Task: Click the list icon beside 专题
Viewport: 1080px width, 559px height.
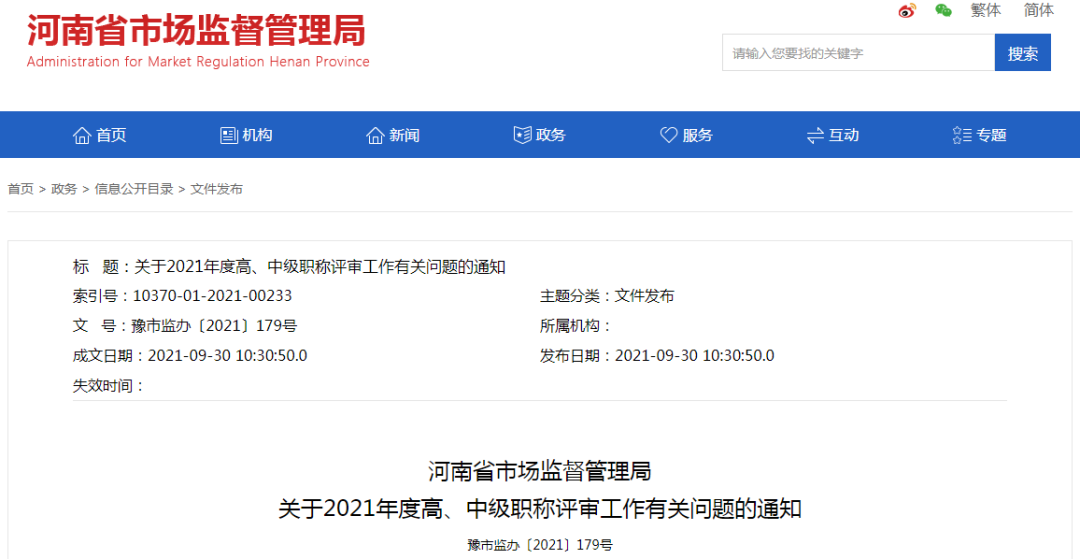Action: pos(962,135)
